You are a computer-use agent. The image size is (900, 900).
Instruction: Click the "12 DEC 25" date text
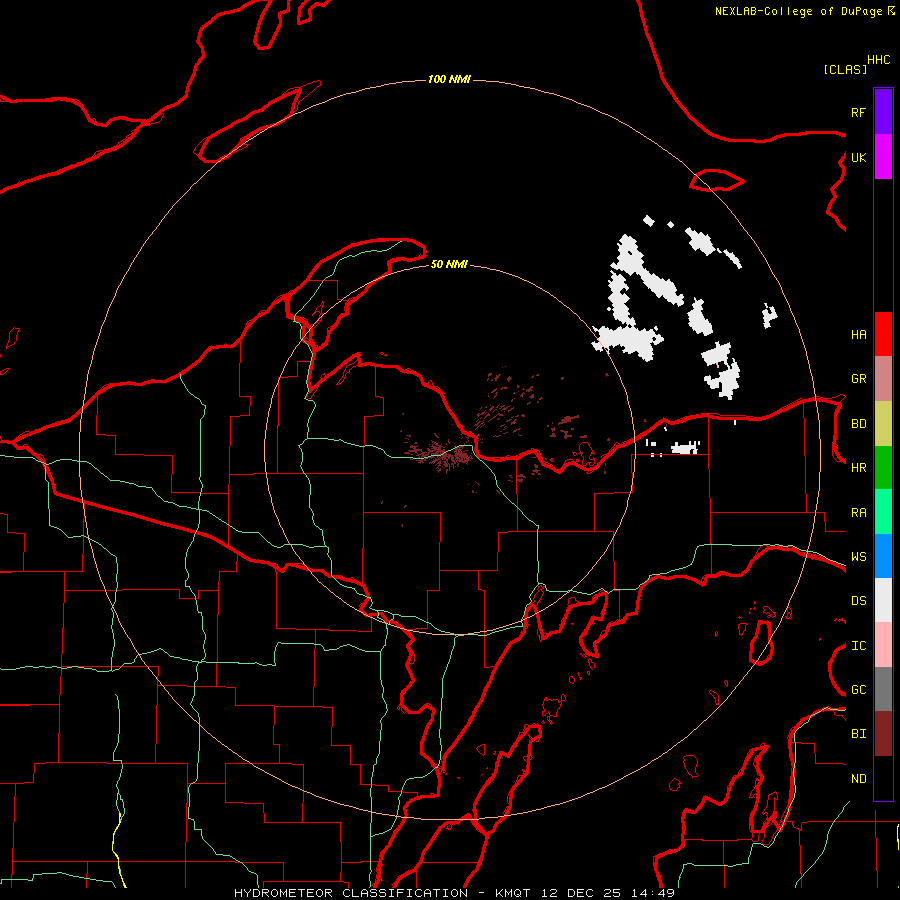[x=581, y=893]
